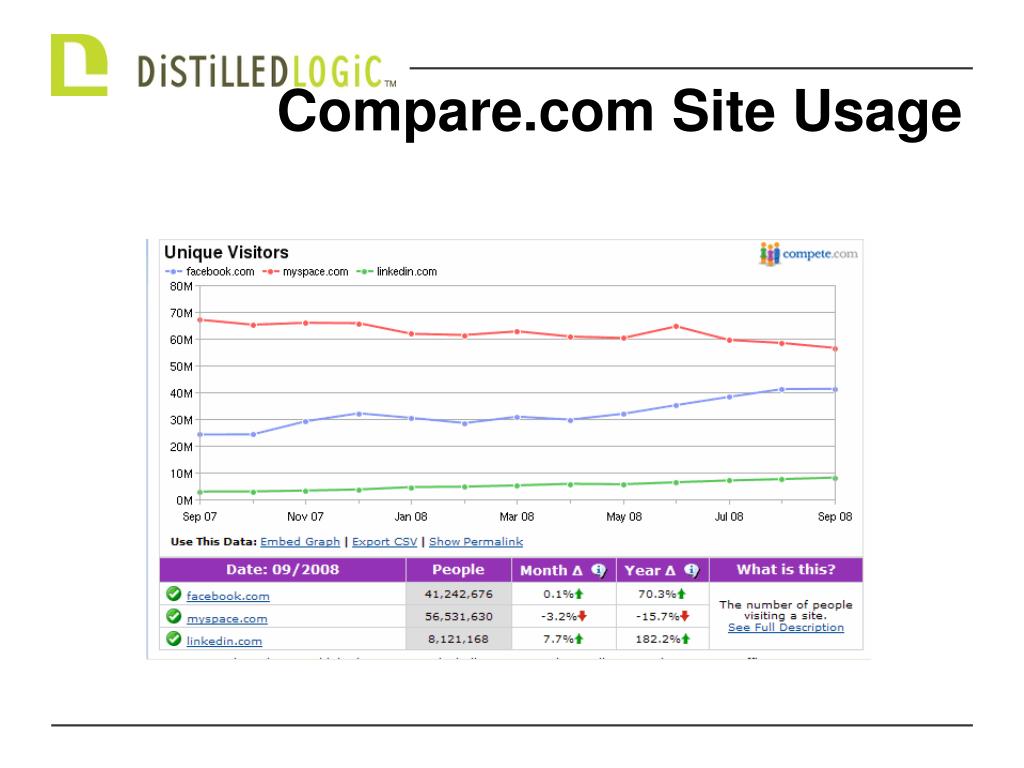Click the 8,121,168 people cell

[x=458, y=639]
